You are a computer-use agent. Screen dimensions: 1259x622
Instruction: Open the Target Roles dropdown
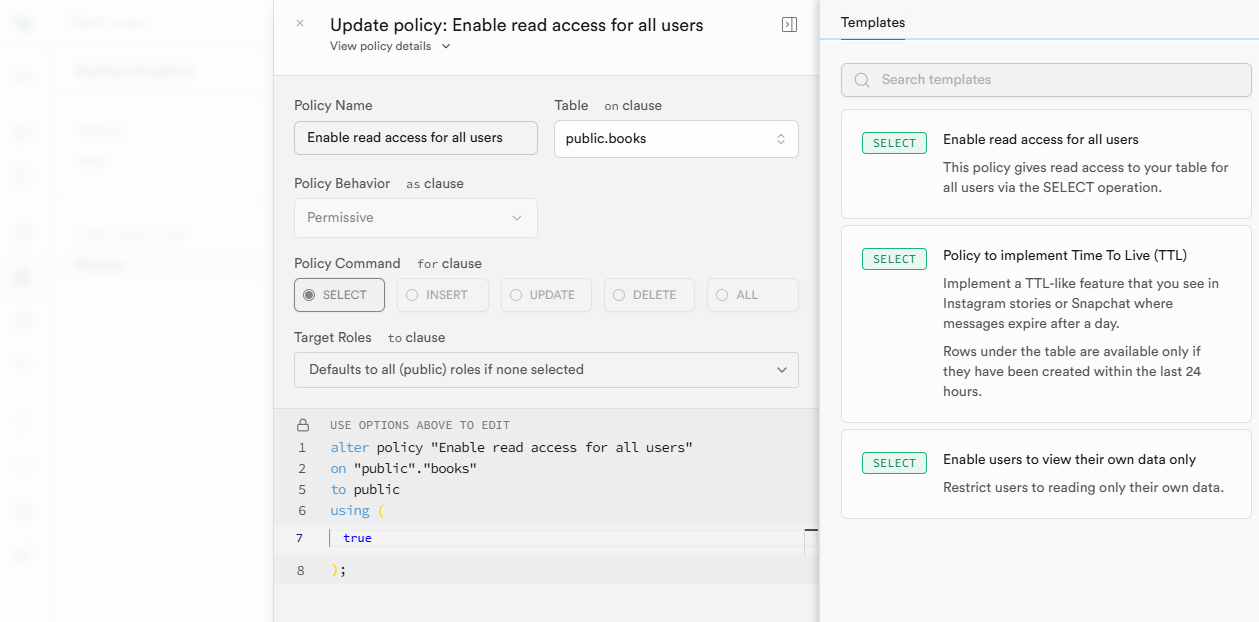pyautogui.click(x=546, y=370)
